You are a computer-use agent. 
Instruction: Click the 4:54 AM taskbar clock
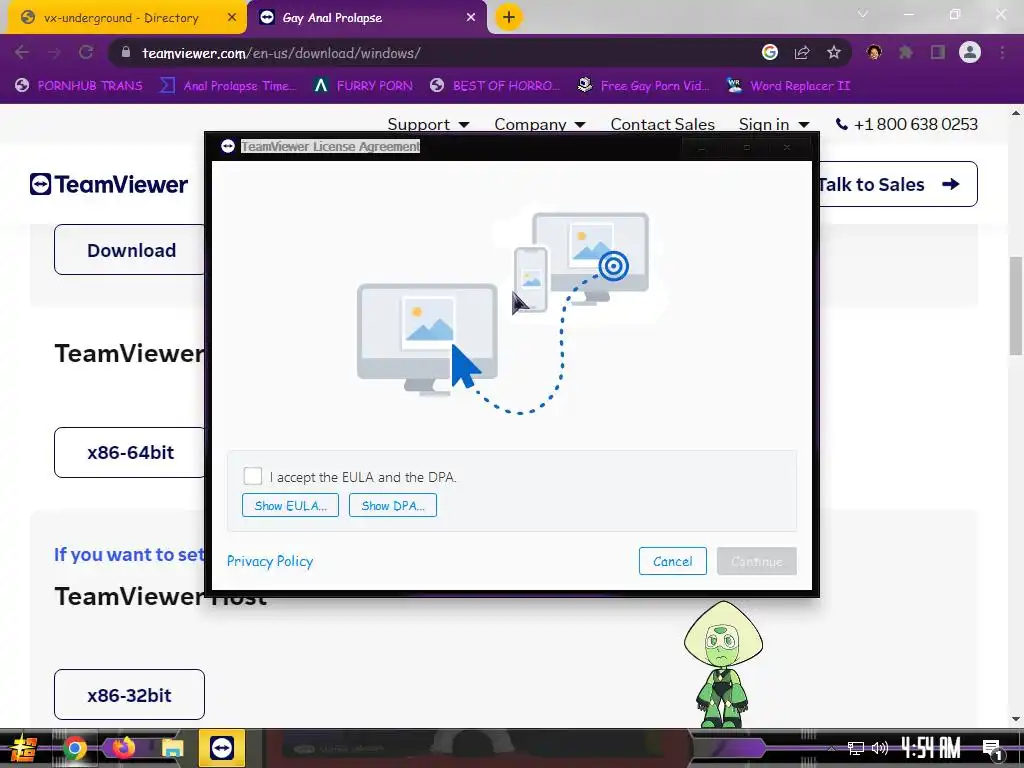[931, 748]
